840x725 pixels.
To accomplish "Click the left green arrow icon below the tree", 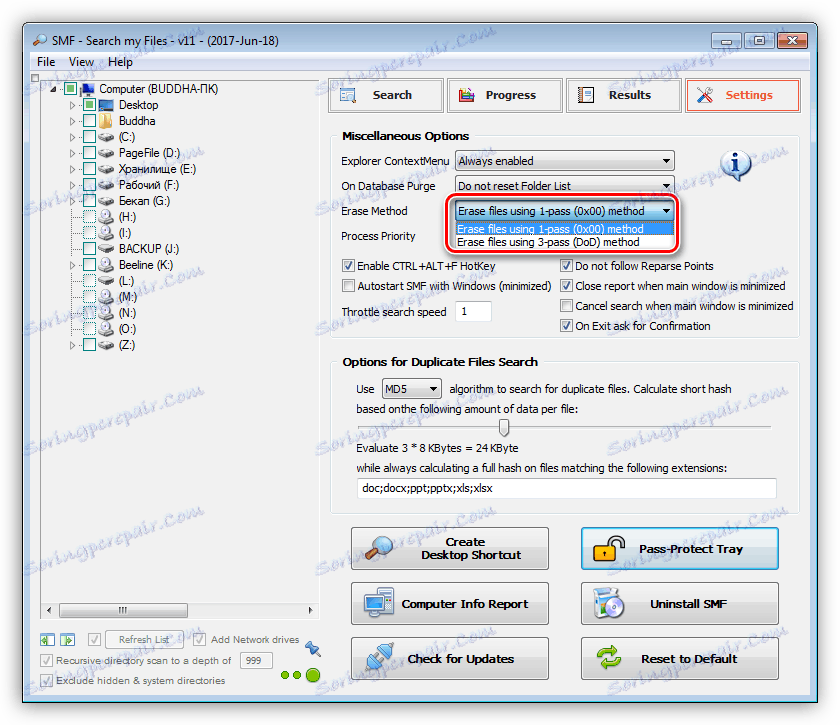I will [x=47, y=639].
